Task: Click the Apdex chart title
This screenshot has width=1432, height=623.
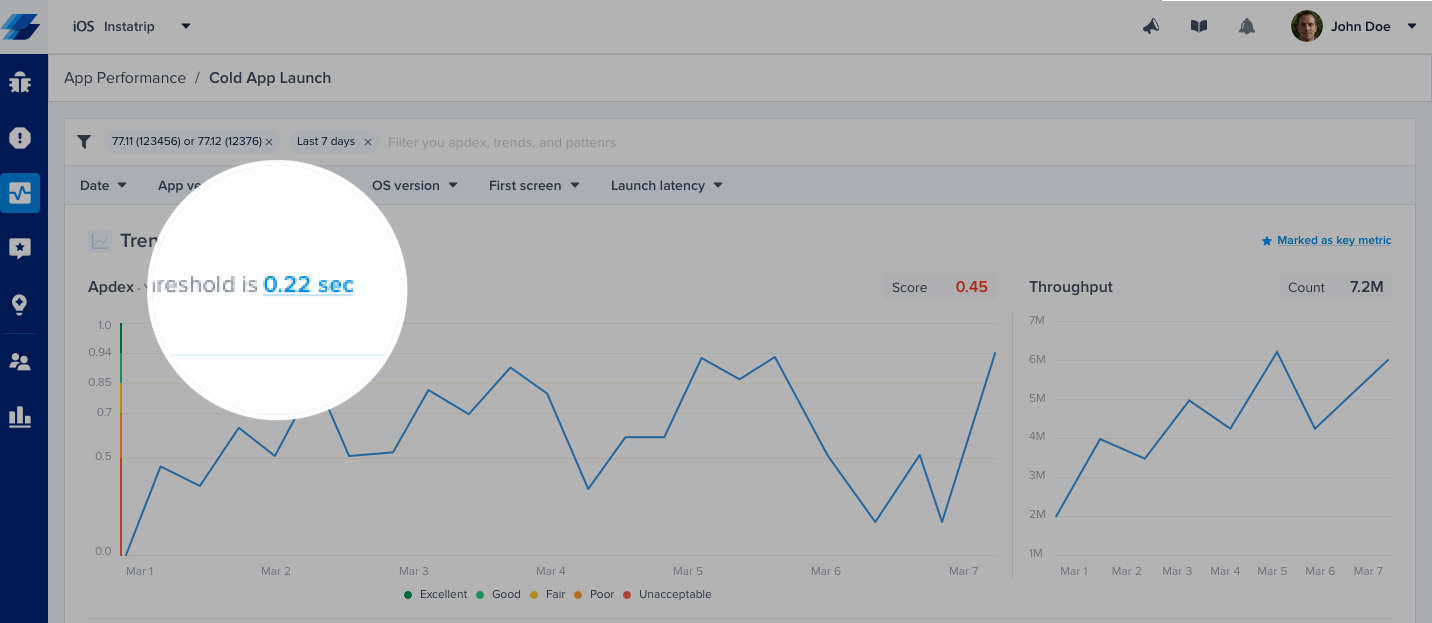Action: [111, 287]
